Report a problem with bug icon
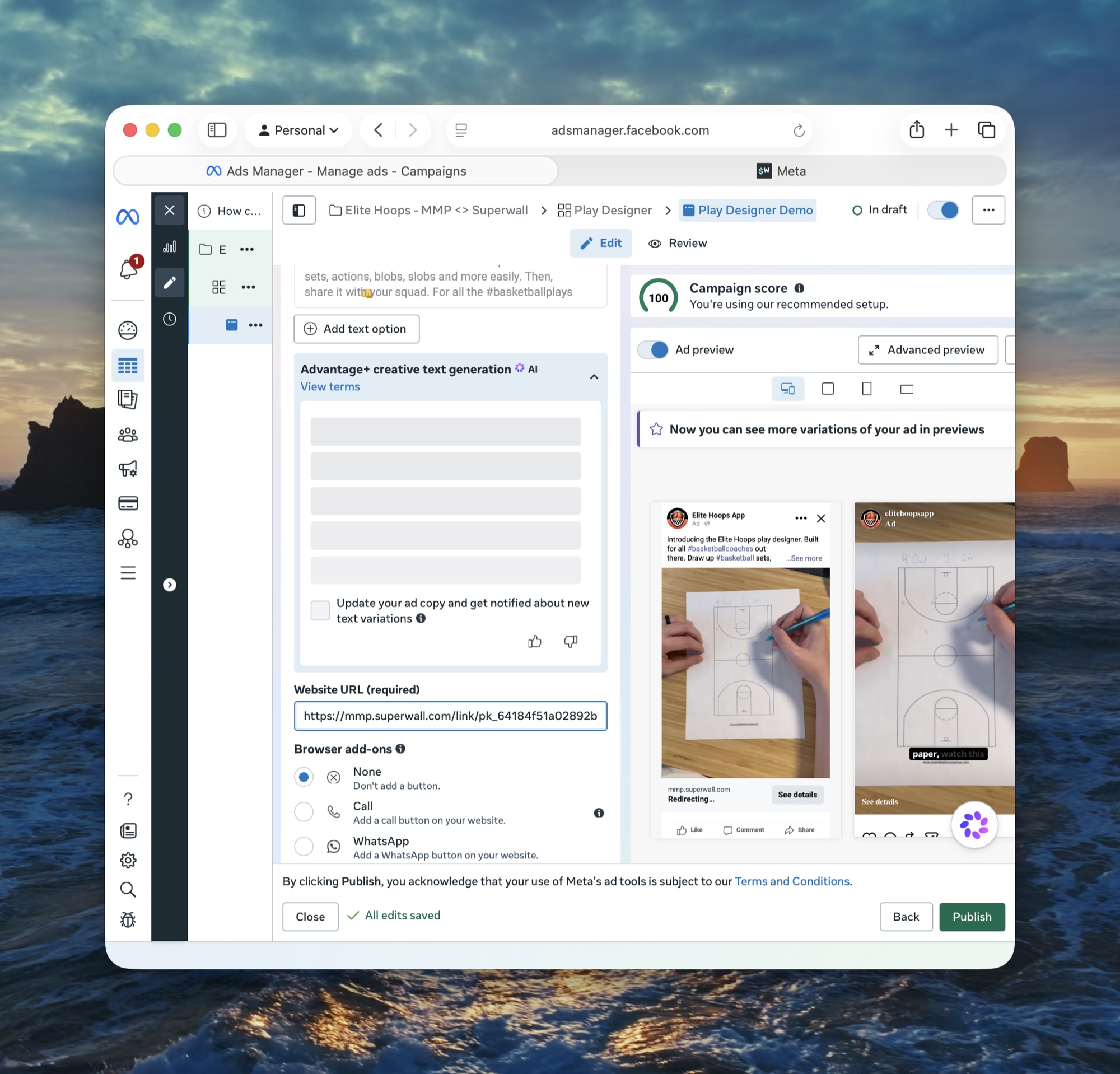The width and height of the screenshot is (1120, 1074). [x=128, y=919]
